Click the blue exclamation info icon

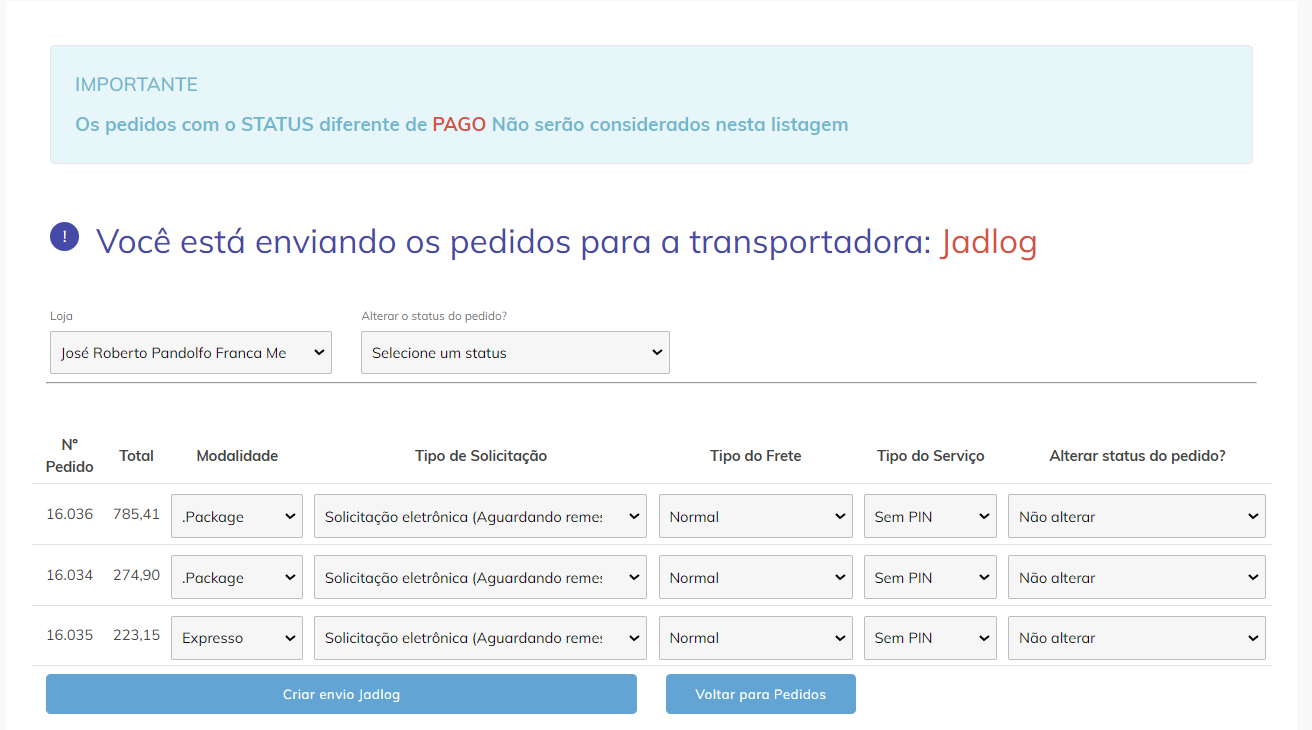click(x=64, y=237)
